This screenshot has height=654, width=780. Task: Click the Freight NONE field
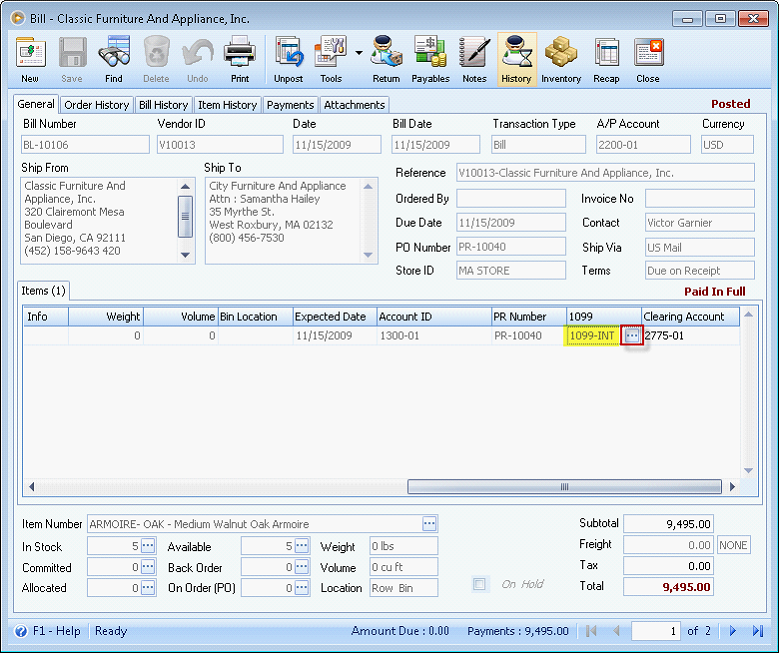pyautogui.click(x=733, y=545)
